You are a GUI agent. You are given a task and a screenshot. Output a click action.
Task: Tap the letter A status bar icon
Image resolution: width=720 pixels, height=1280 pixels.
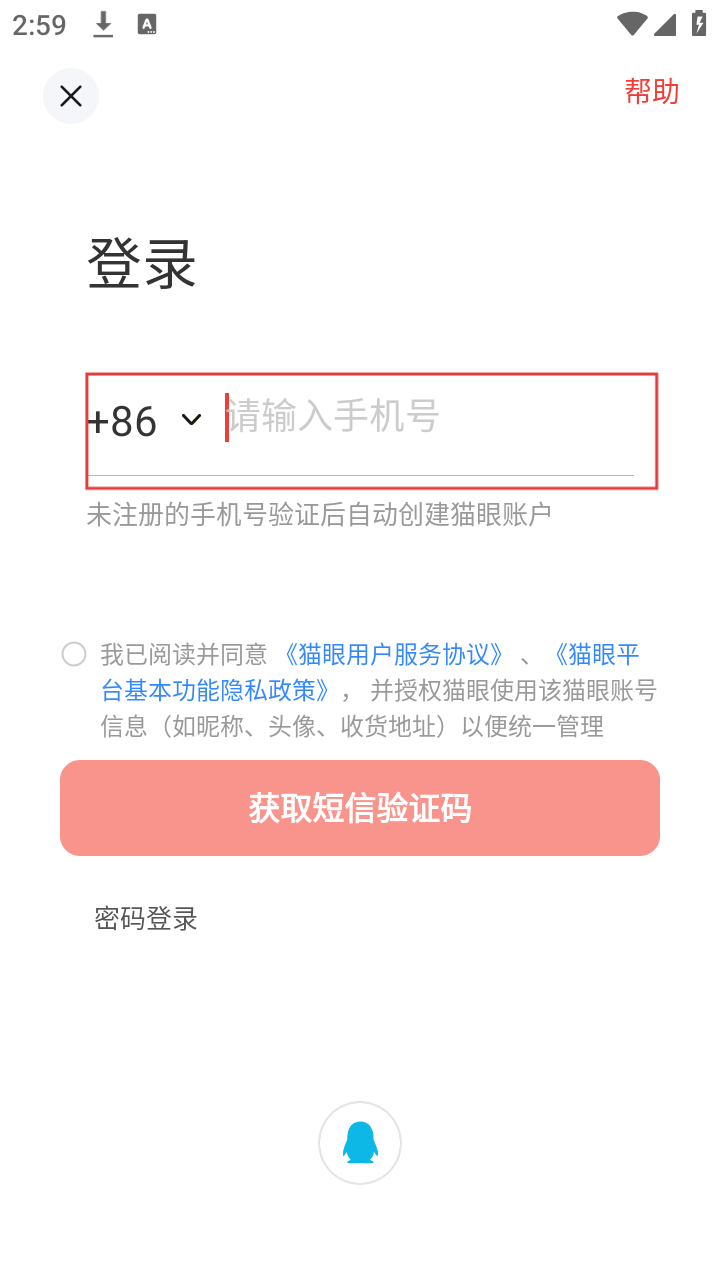coord(147,25)
